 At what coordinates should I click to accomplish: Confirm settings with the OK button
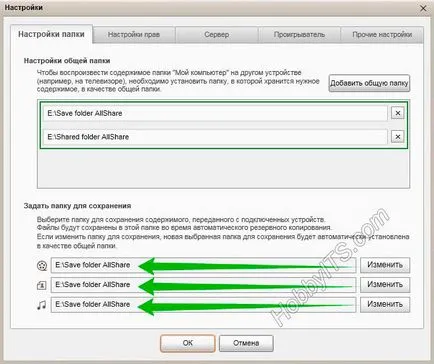[x=188, y=343]
